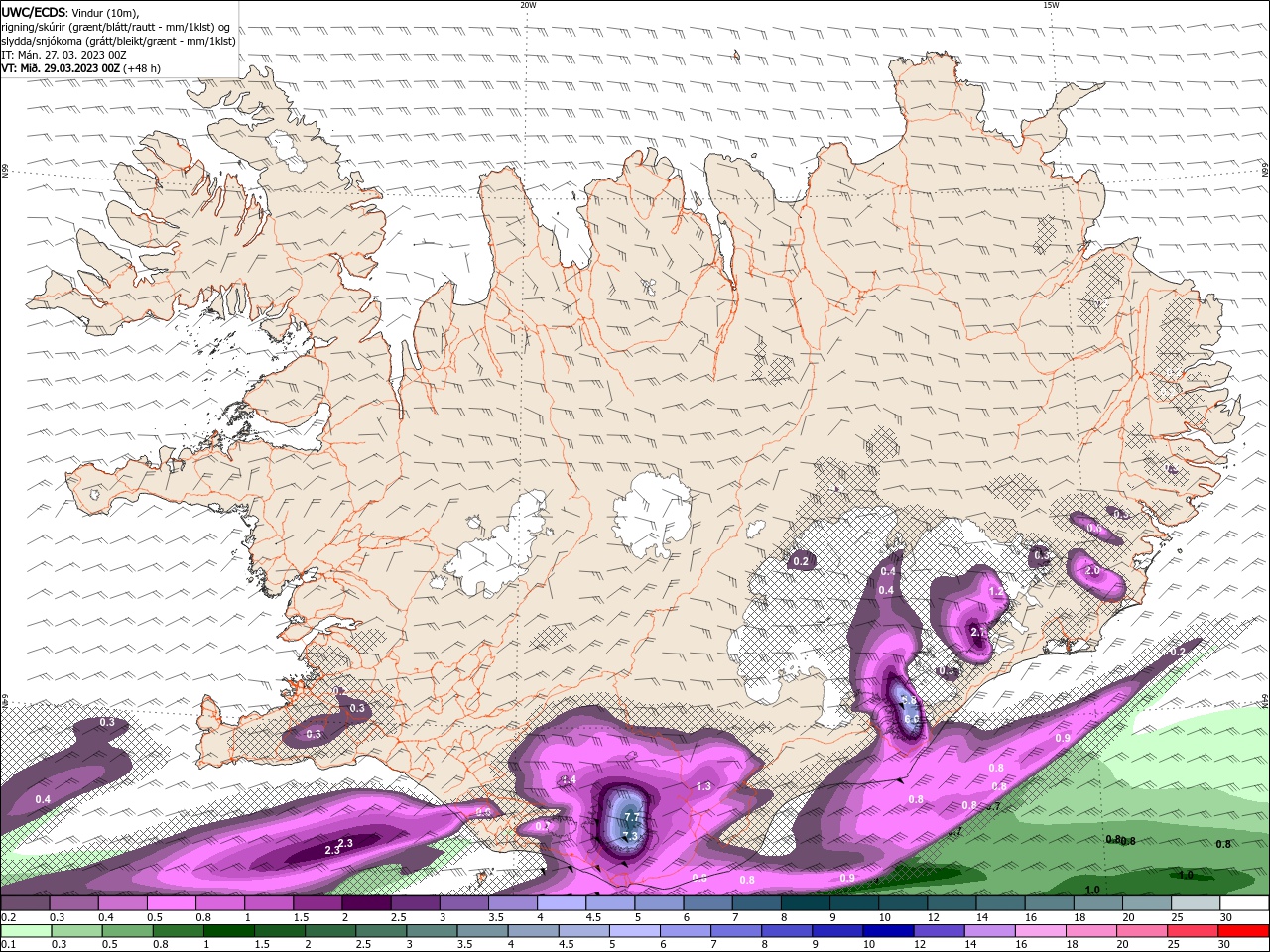Pick the light lavender snow swatch between 4 and 4.5
Viewport: 1270px width, 952px height.
click(x=562, y=903)
